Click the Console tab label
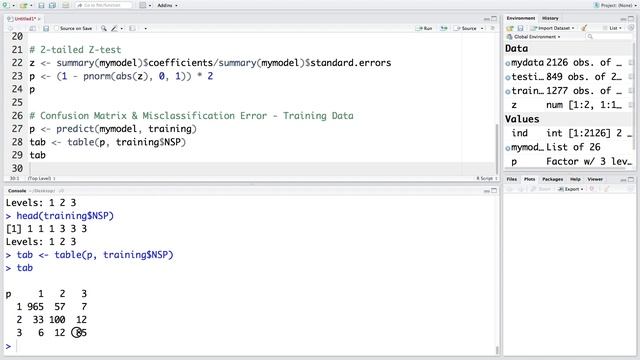This screenshot has width=640, height=360. 17,191
